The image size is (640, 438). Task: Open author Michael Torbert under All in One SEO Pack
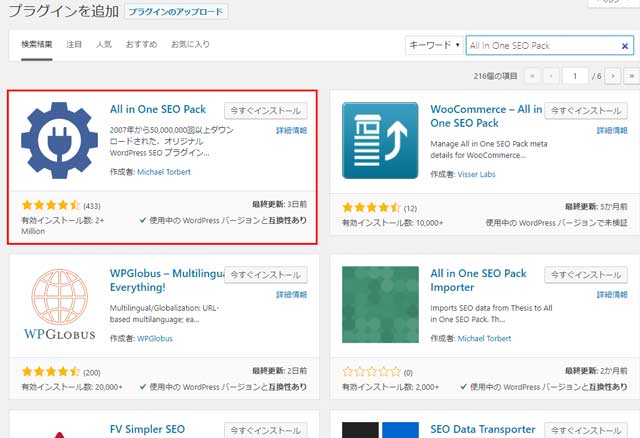pos(164,172)
